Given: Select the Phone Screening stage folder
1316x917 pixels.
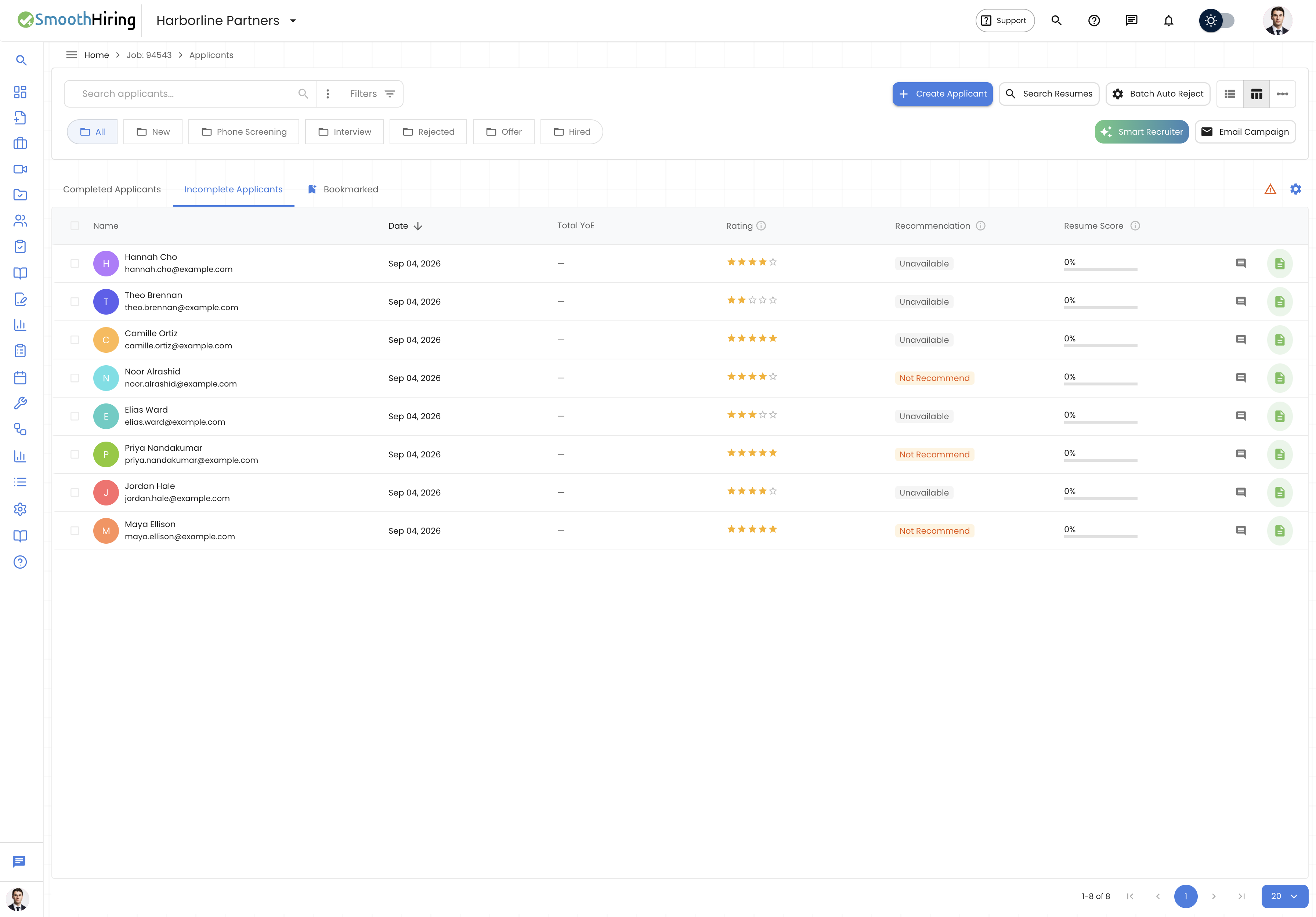Looking at the screenshot, I should pyautogui.click(x=243, y=132).
